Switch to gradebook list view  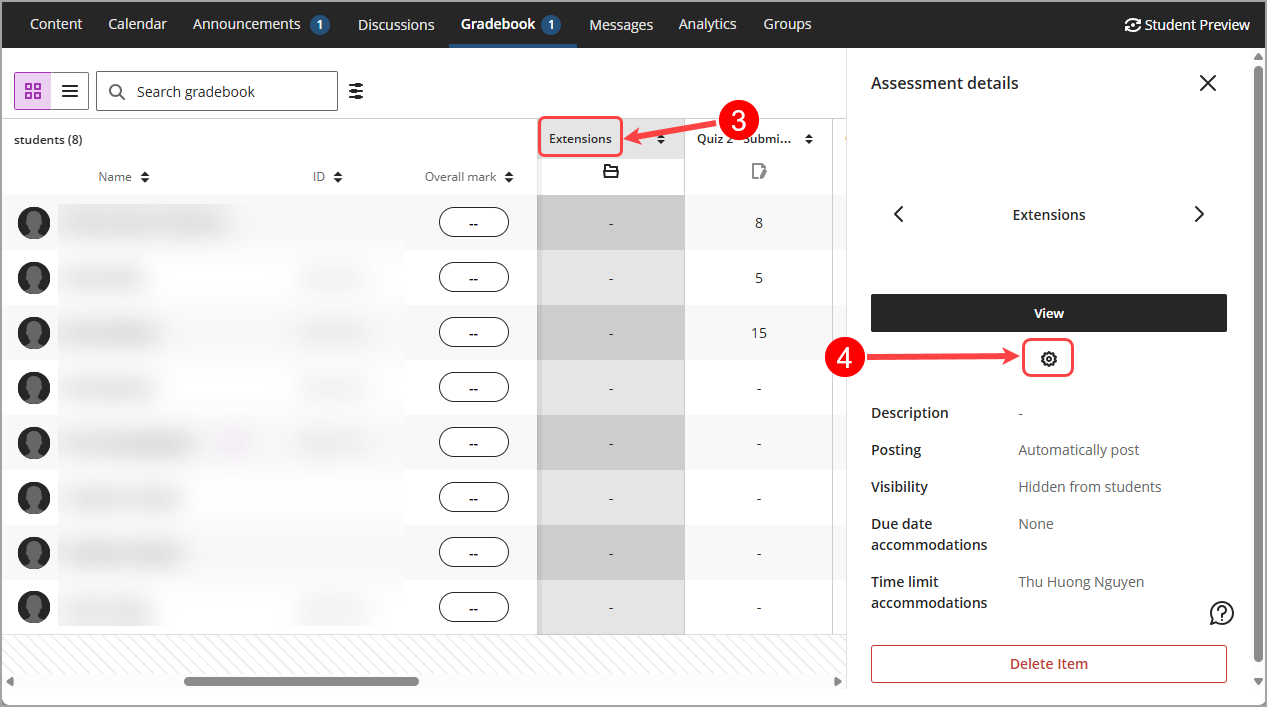tap(70, 91)
